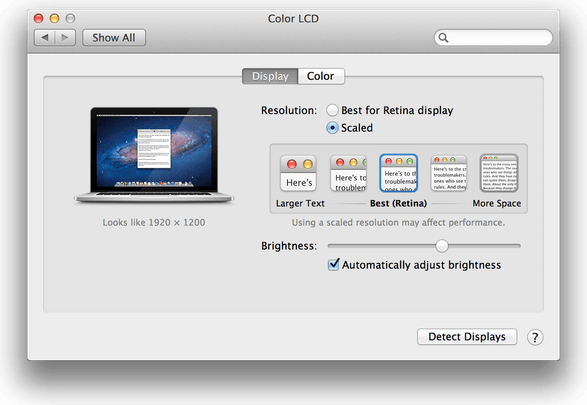Minimize the window with the yellow button
Image resolution: width=587 pixels, height=405 pixels.
(55, 18)
